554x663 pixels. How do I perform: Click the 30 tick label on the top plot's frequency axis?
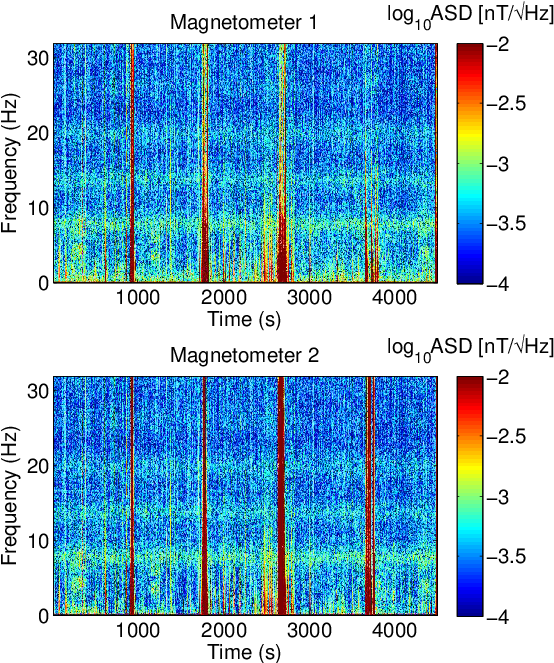[x=38, y=59]
